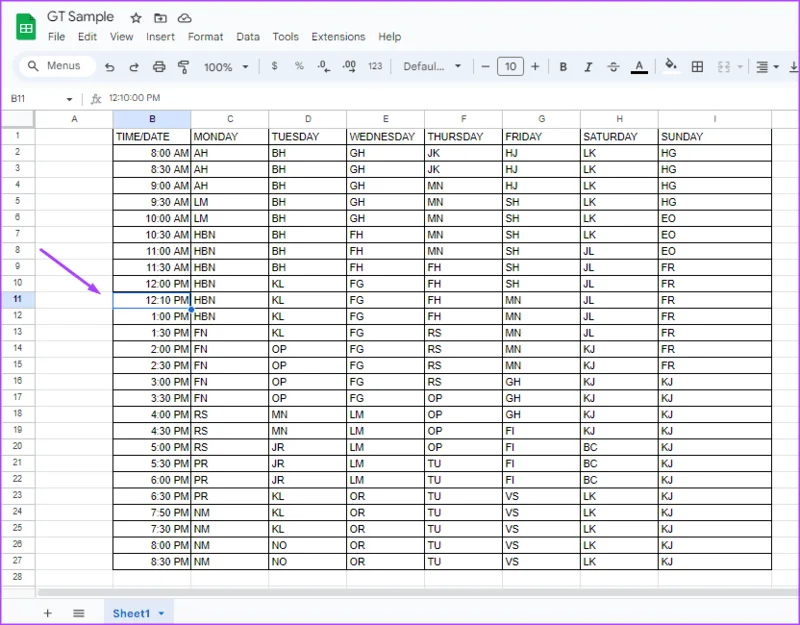
Task: Select the THURSDAY header cell
Action: (x=463, y=136)
